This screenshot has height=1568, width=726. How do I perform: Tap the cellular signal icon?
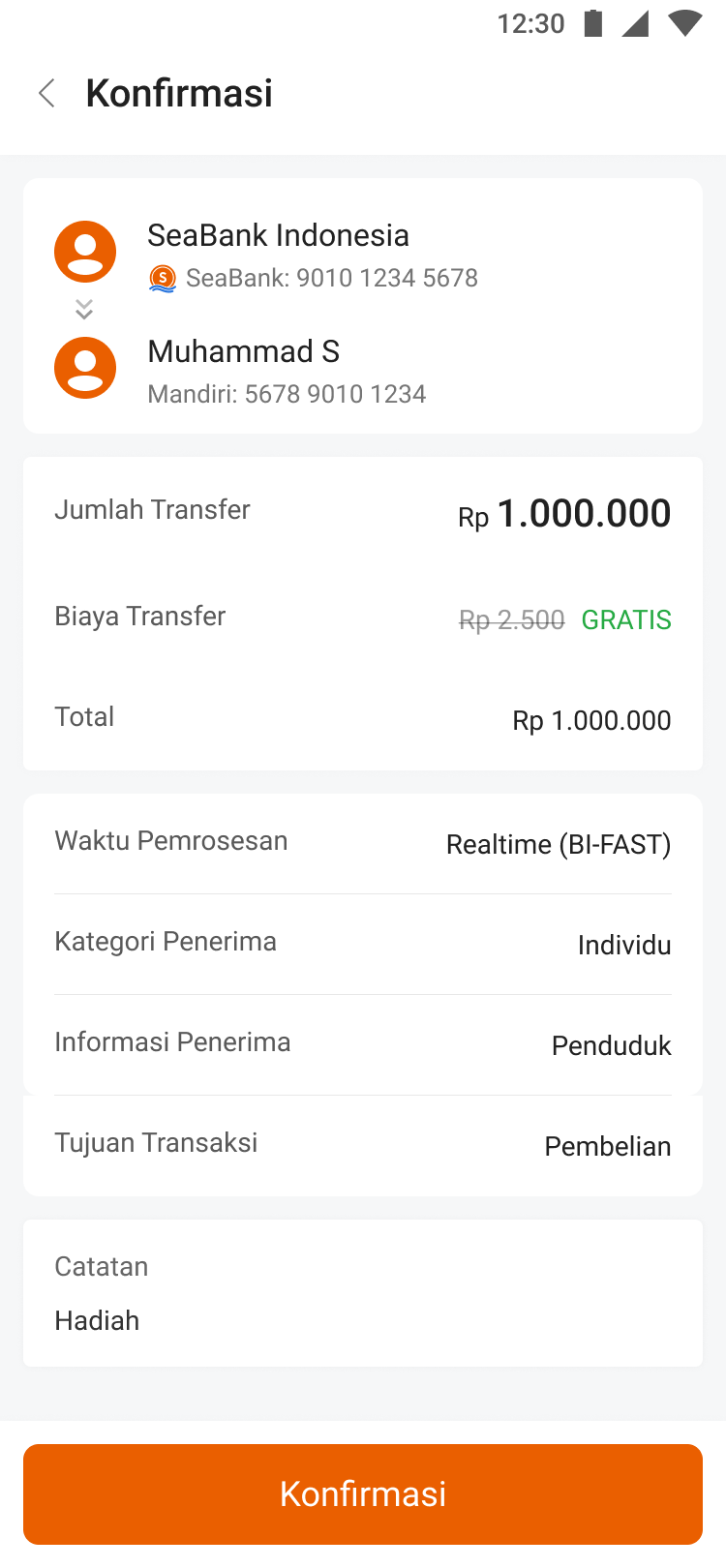(x=635, y=23)
